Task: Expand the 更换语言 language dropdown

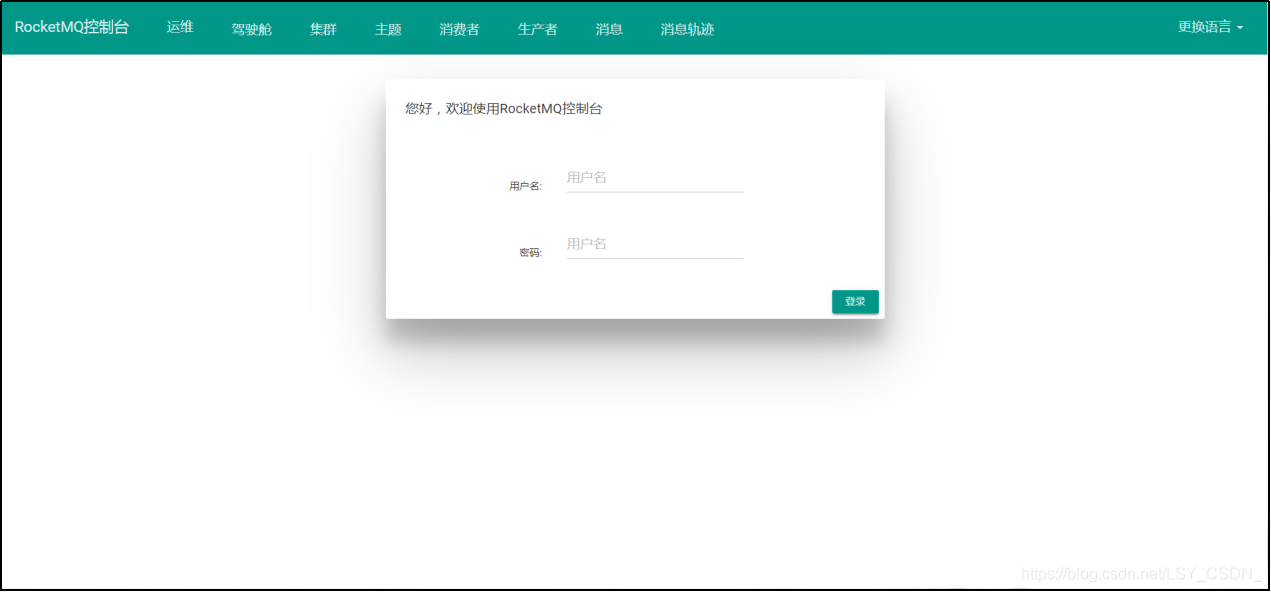Action: pyautogui.click(x=1210, y=28)
